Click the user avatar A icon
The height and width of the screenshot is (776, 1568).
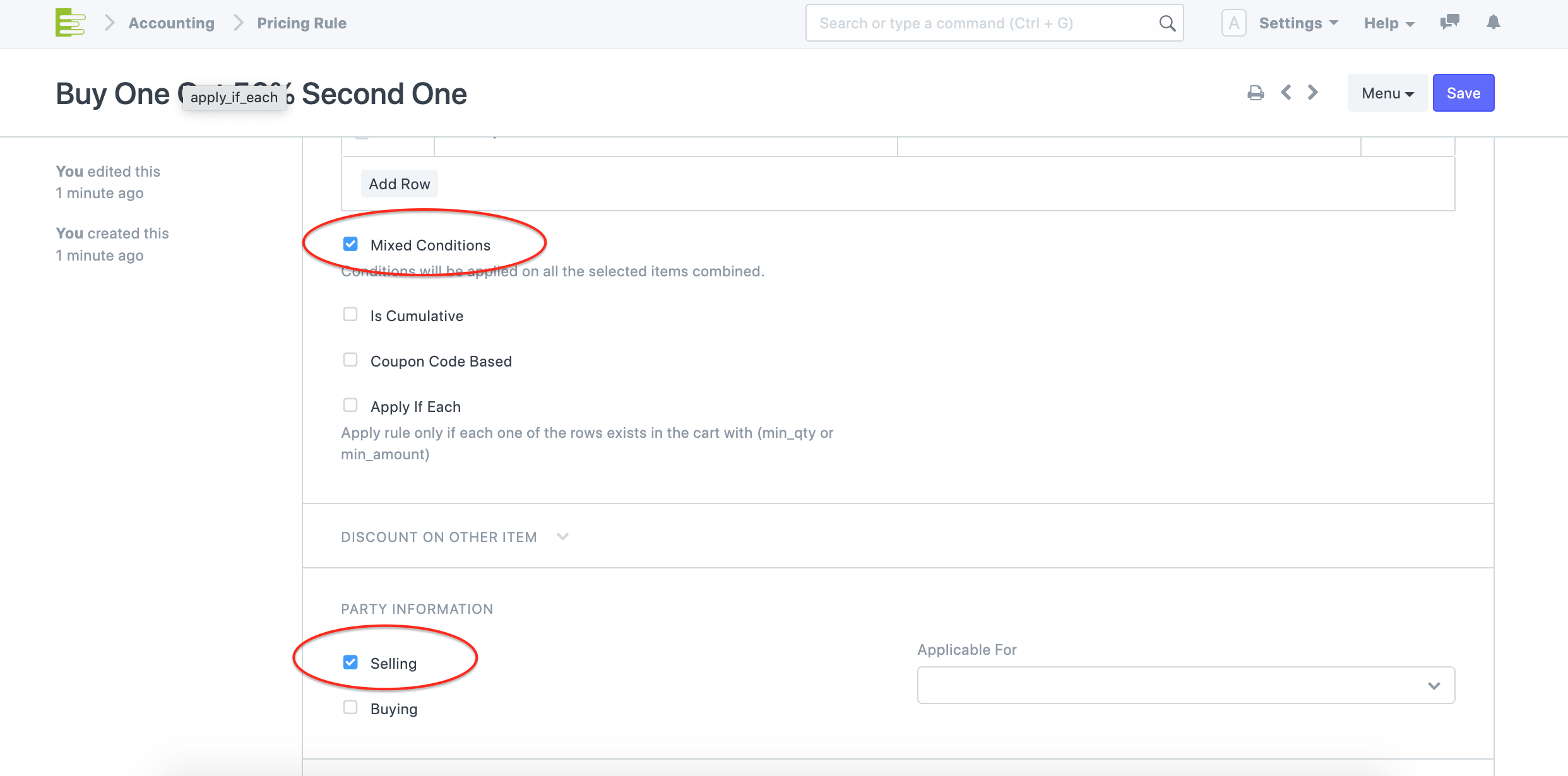tap(1233, 23)
